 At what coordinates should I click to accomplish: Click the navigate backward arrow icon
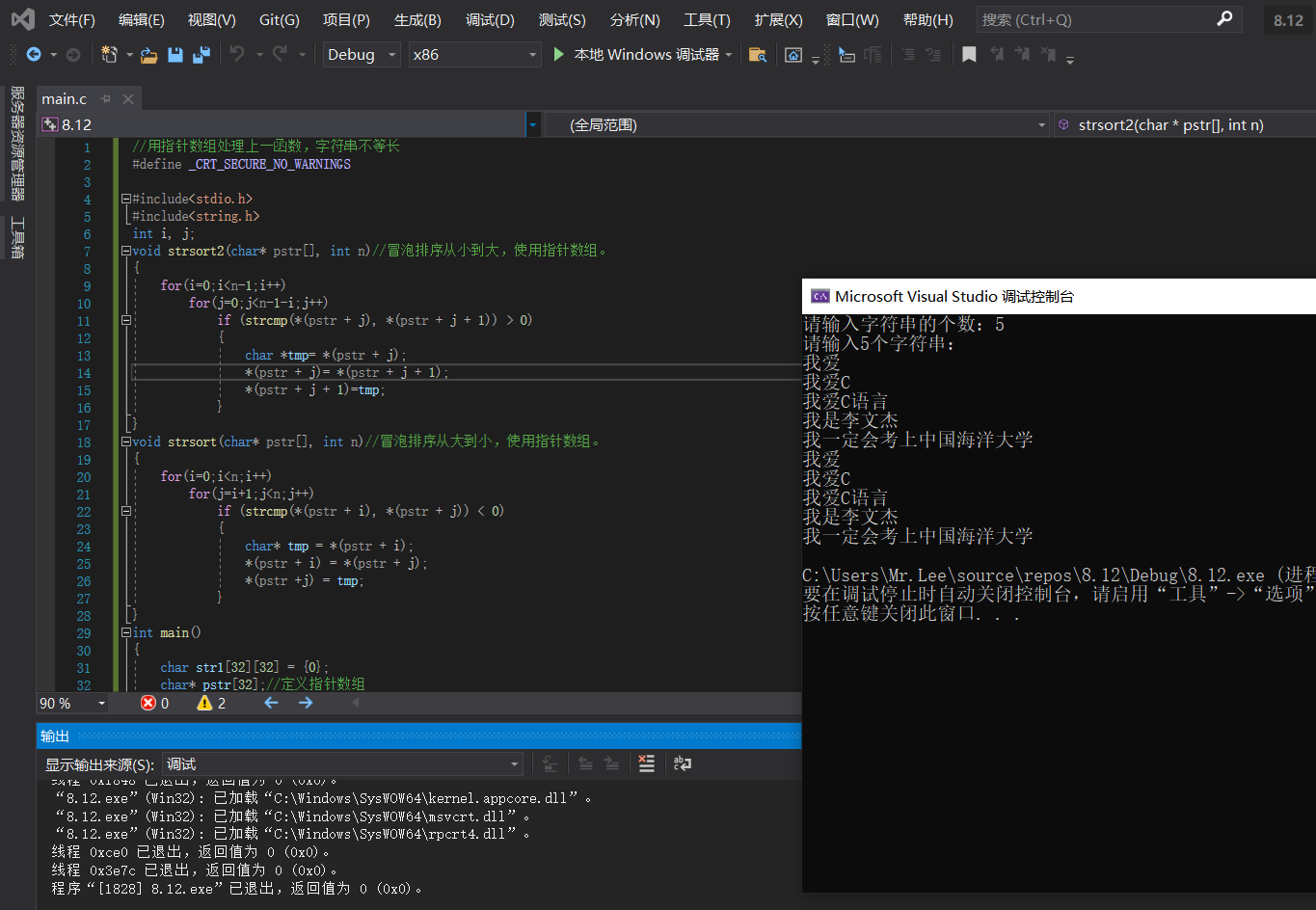click(34, 55)
